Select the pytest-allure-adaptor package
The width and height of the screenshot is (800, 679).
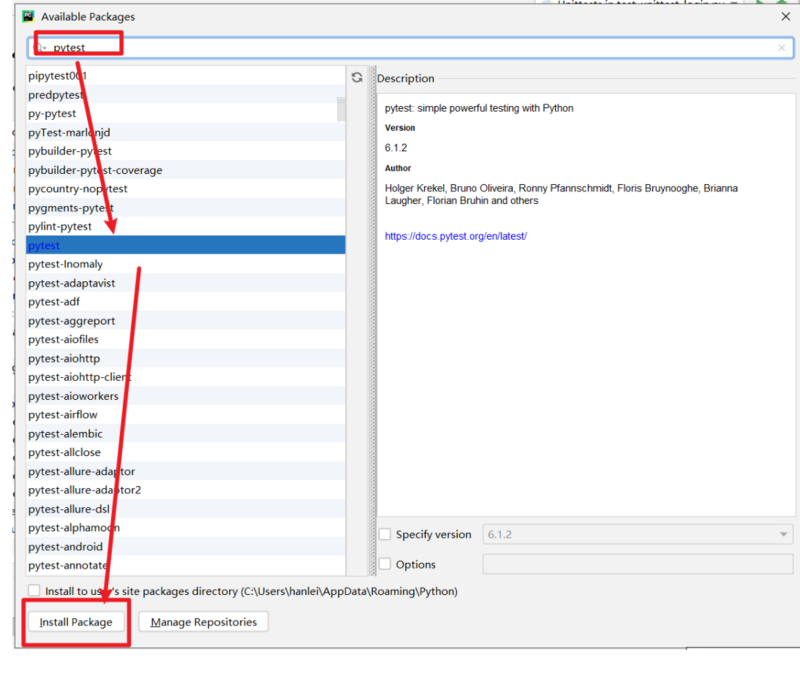tap(186, 471)
